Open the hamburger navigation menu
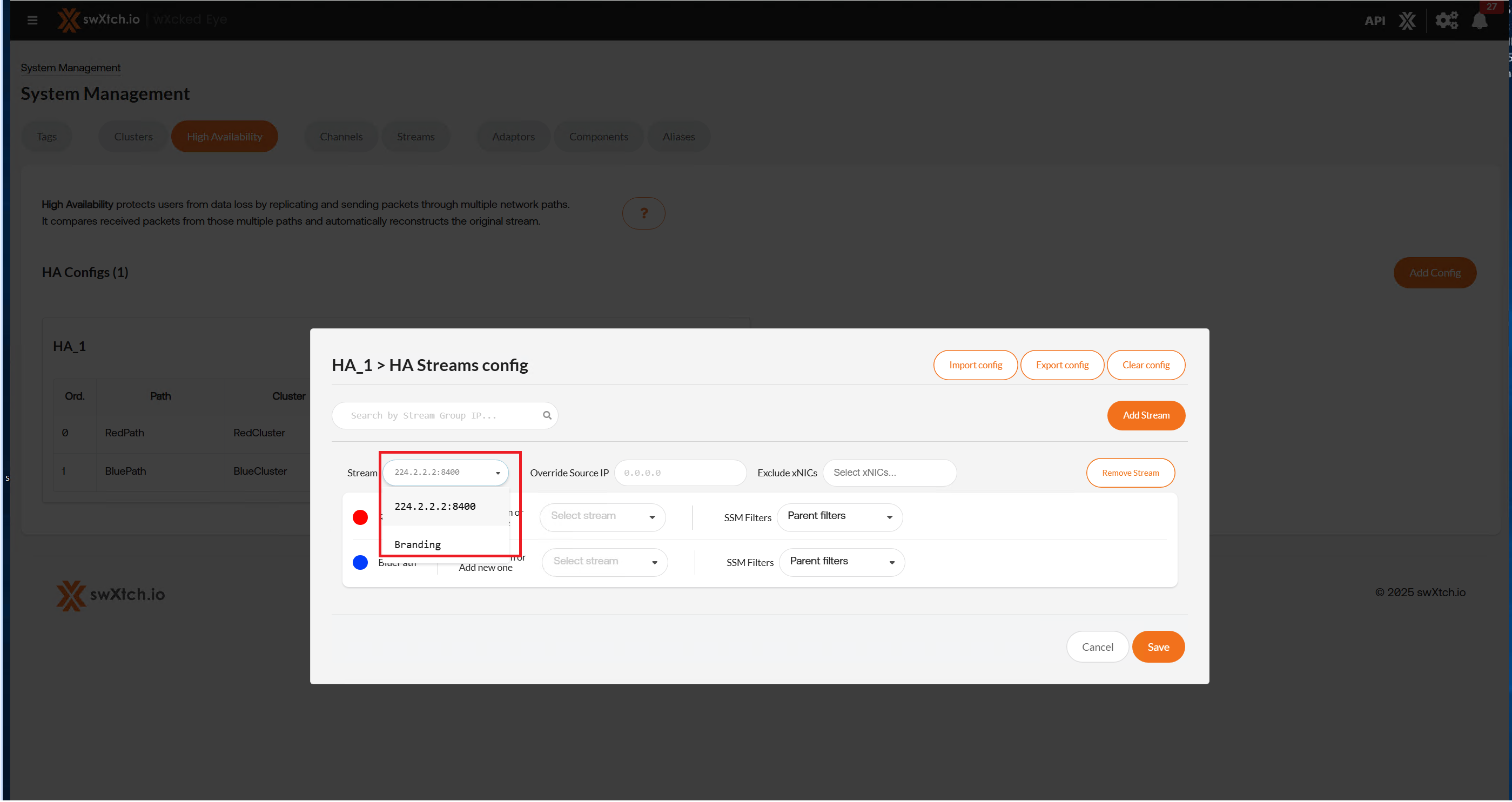This screenshot has width=1512, height=802. point(32,20)
